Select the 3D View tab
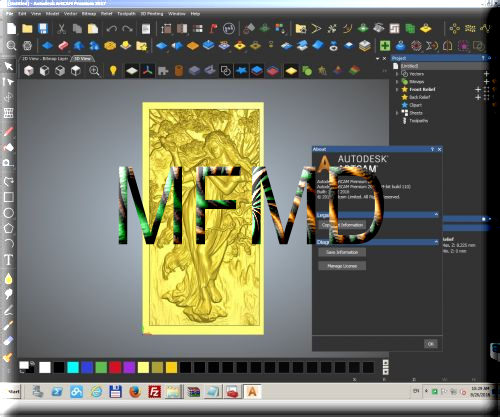The width and height of the screenshot is (500, 417). pos(83,59)
